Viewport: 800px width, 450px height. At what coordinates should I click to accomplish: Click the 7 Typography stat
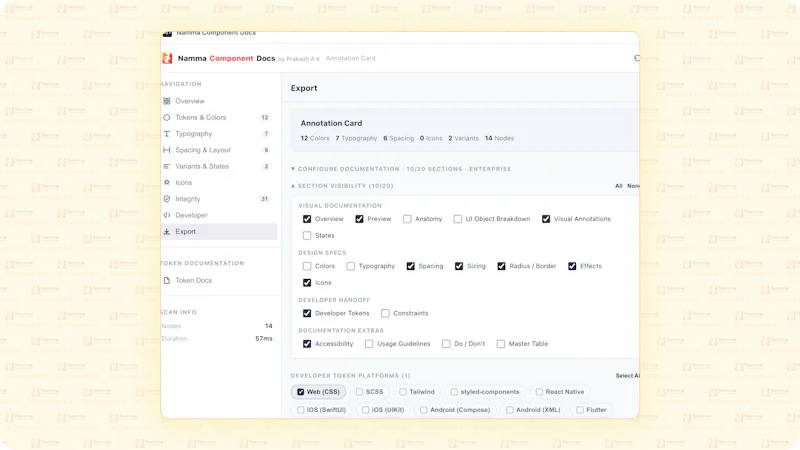tap(356, 138)
